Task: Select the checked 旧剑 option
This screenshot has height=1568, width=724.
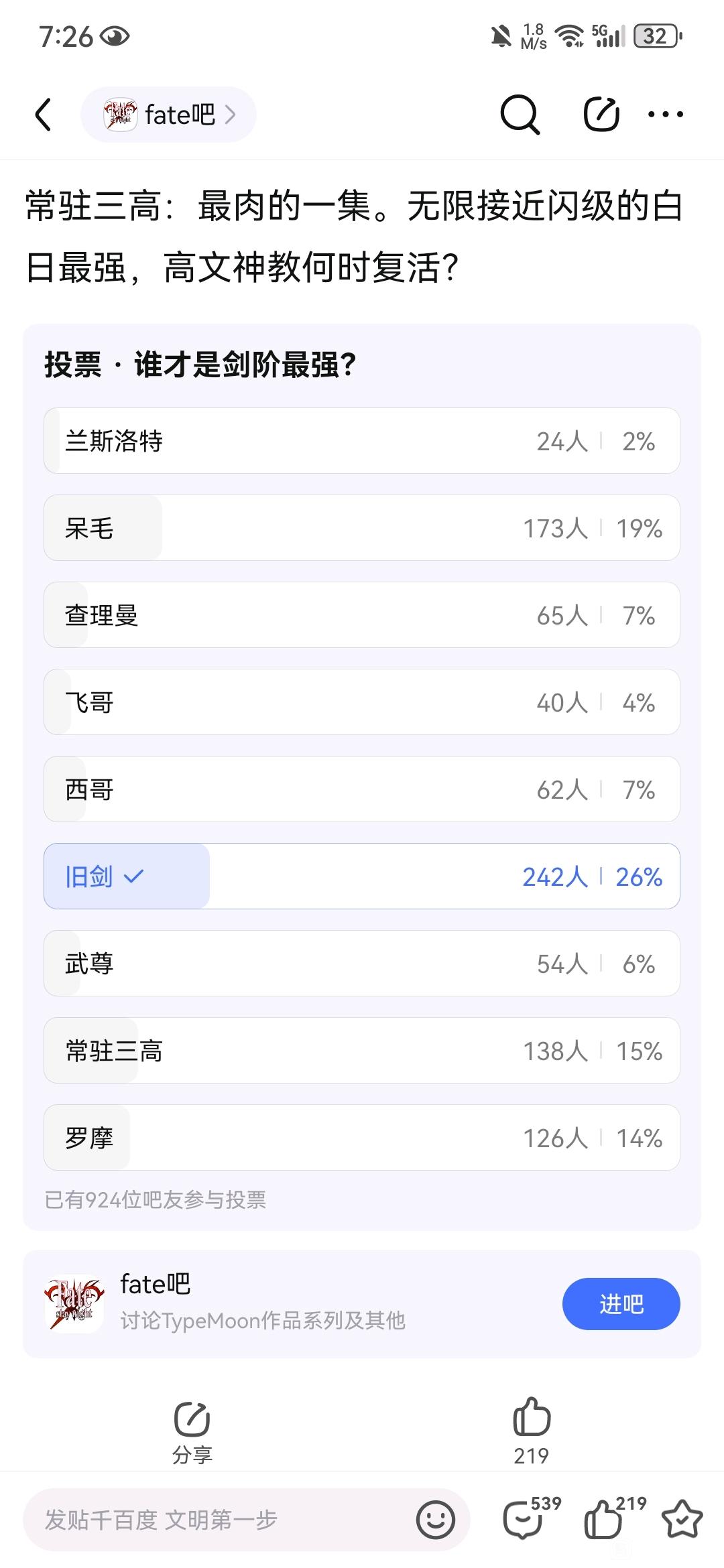Action: click(362, 876)
